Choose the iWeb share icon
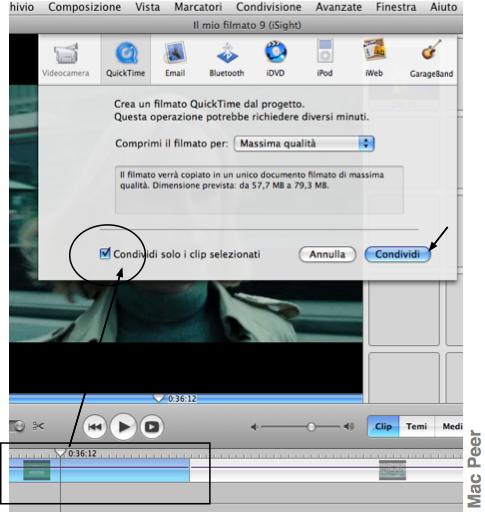The height and width of the screenshot is (512, 485). point(374,59)
